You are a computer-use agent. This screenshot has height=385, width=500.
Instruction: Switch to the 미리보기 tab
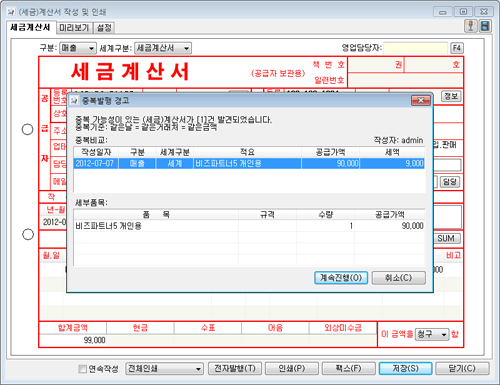pyautogui.click(x=74, y=28)
